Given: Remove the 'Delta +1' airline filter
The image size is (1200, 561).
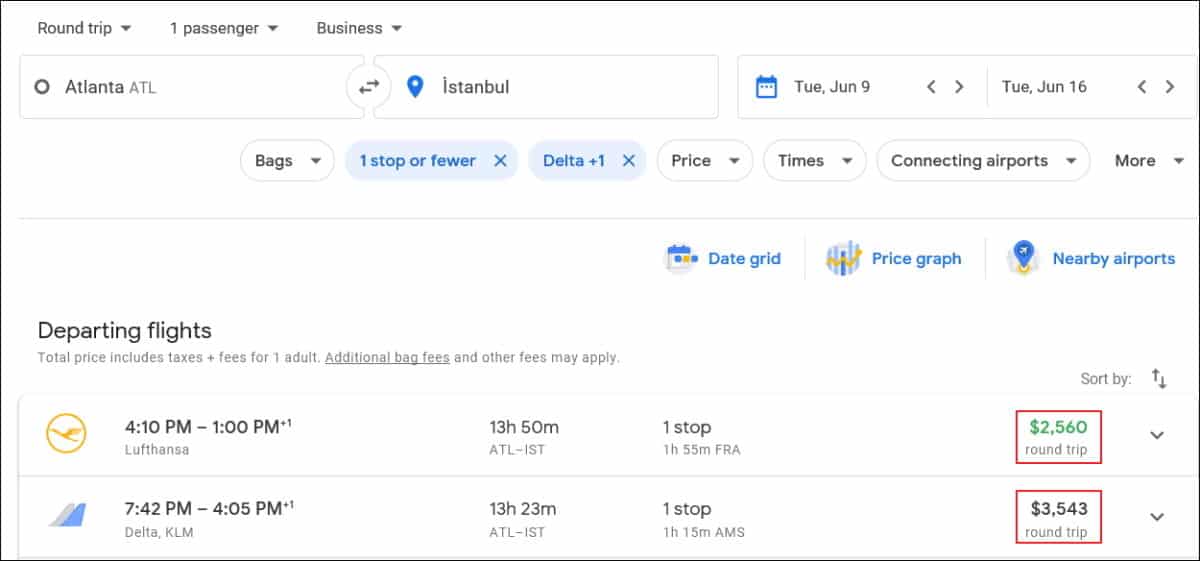Looking at the screenshot, I should pos(628,161).
